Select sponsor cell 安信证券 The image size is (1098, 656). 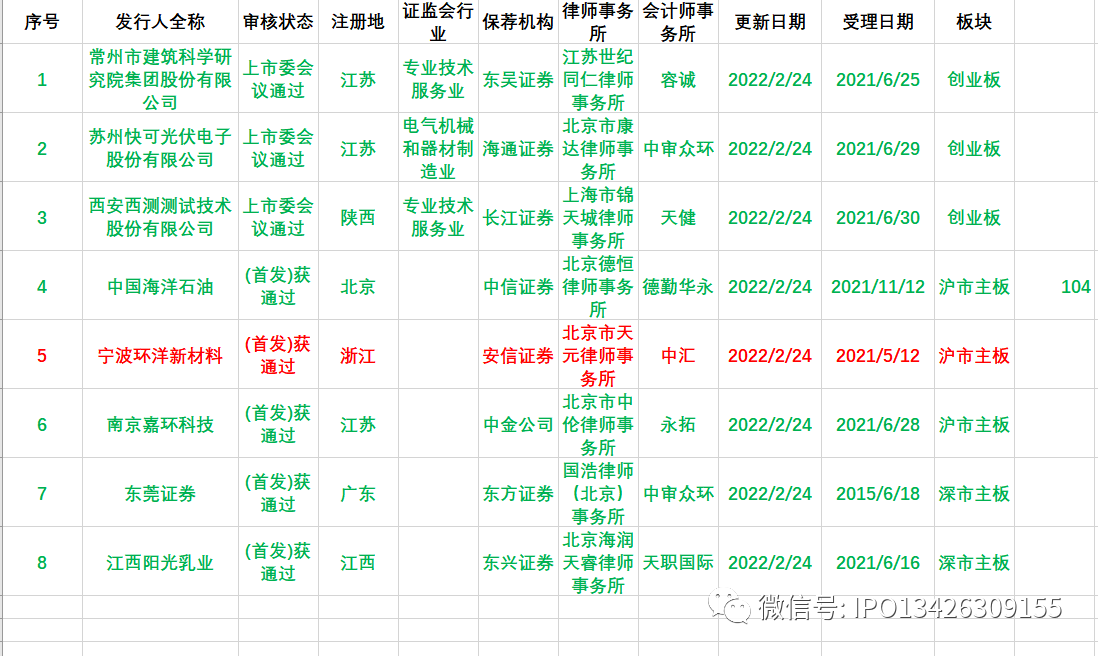point(518,355)
